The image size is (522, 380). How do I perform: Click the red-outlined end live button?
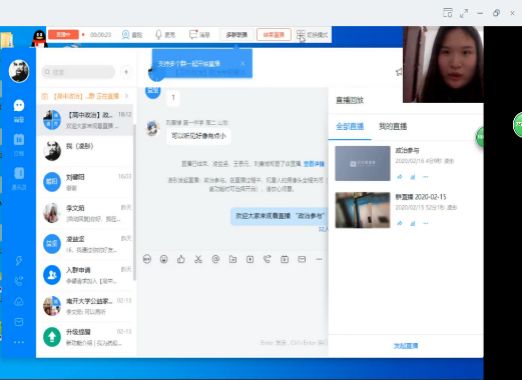pyautogui.click(x=274, y=35)
